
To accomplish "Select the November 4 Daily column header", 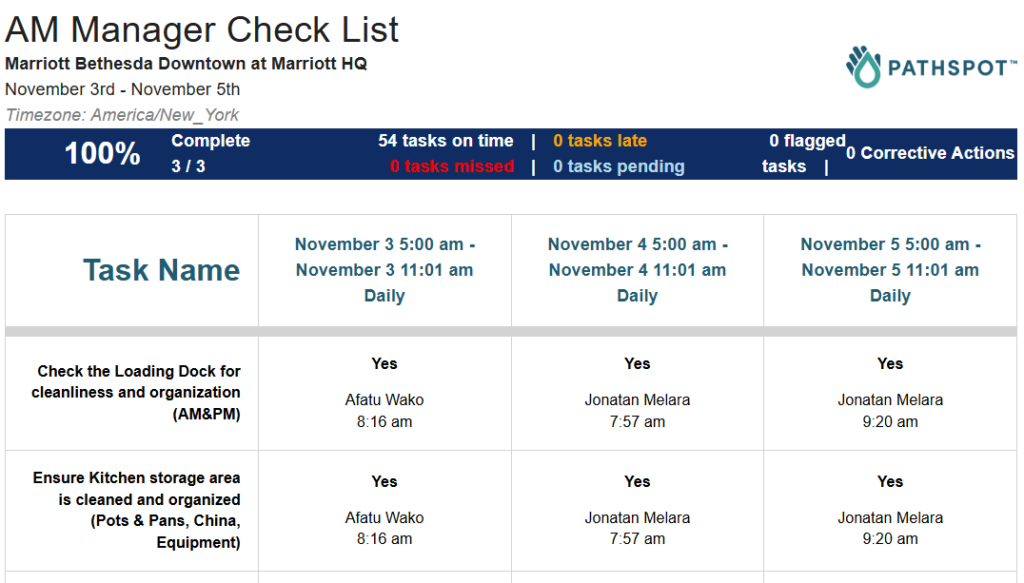I will (x=638, y=270).
